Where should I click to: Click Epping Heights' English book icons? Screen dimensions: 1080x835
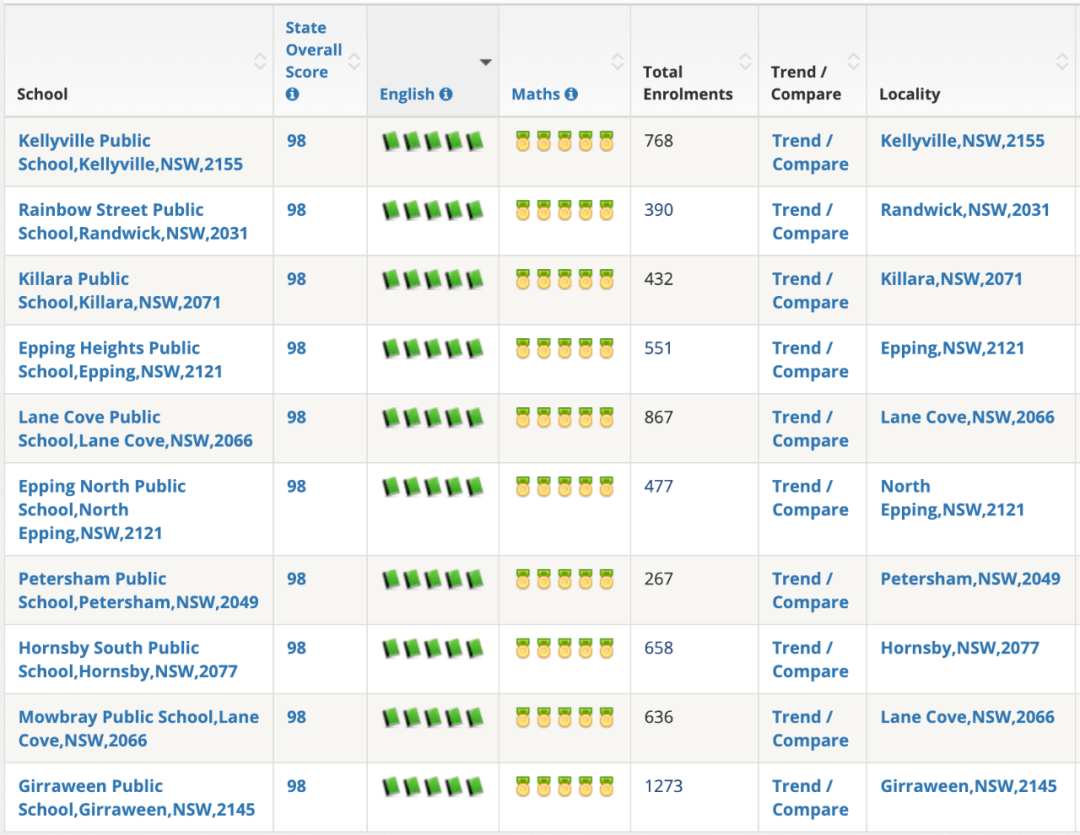pyautogui.click(x=433, y=349)
